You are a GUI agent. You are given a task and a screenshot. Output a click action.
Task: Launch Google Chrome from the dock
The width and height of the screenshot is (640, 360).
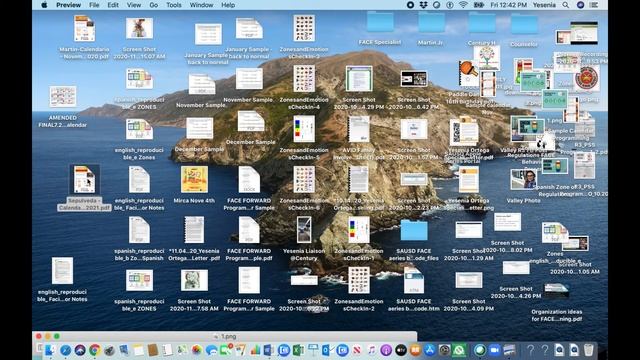[x=95, y=350]
